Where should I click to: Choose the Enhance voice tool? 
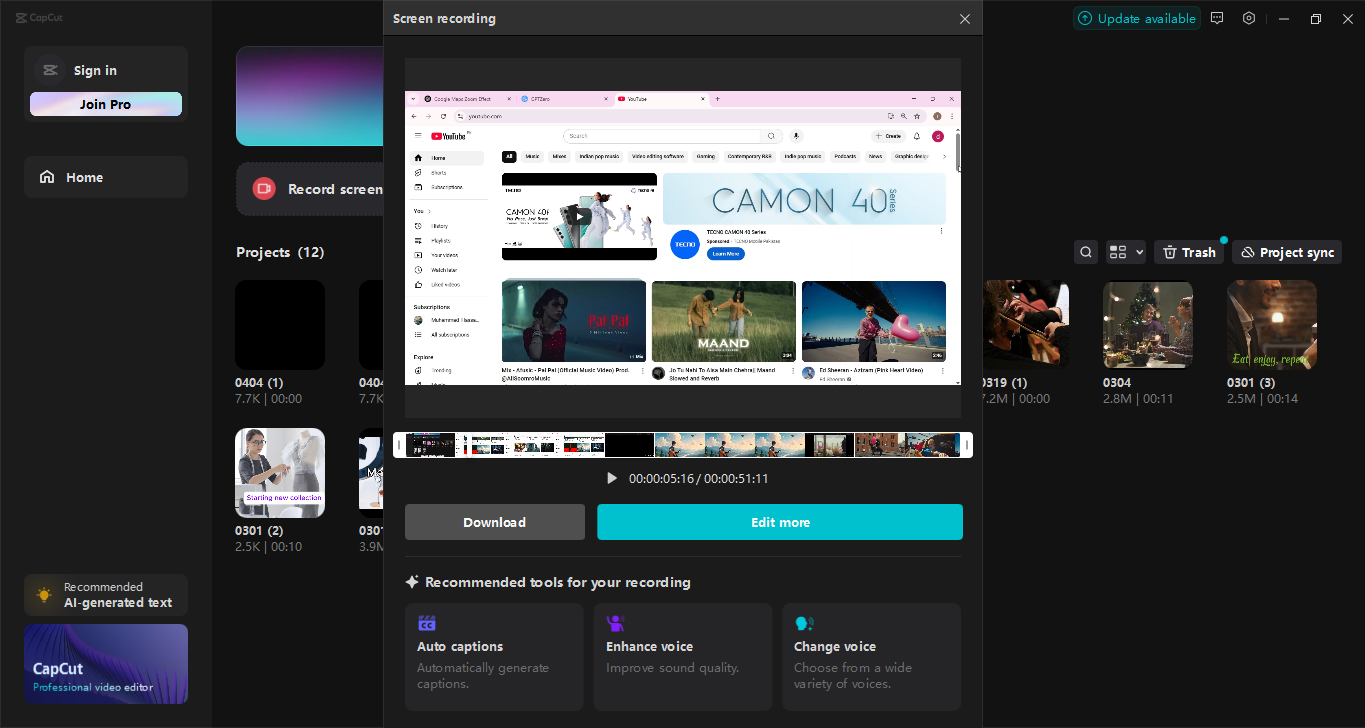[x=683, y=657]
